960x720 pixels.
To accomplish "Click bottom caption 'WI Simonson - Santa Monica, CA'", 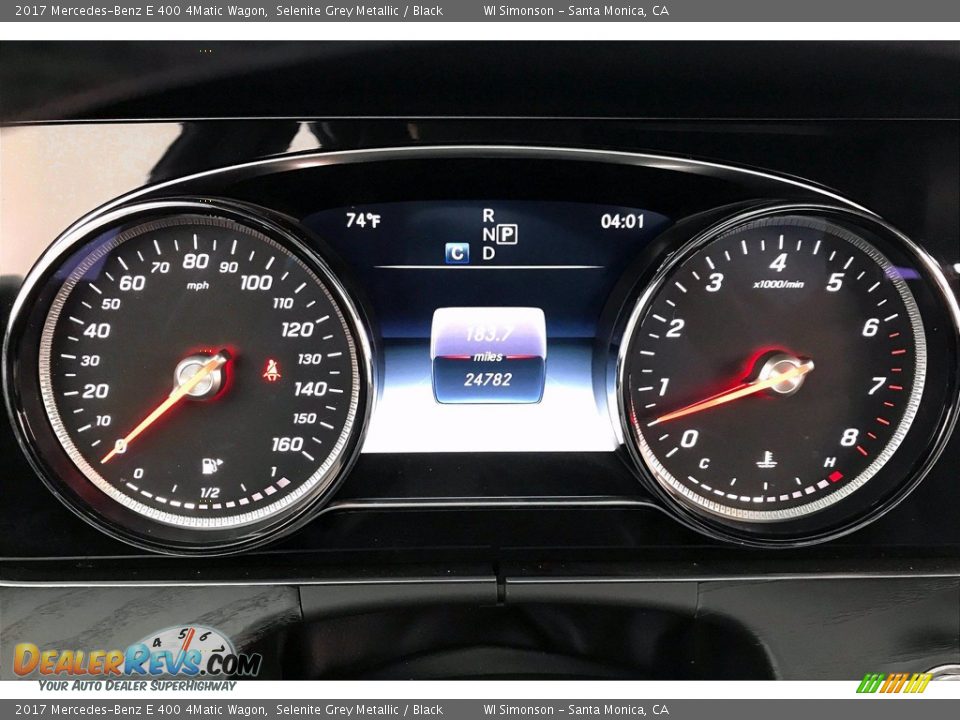I will point(576,710).
